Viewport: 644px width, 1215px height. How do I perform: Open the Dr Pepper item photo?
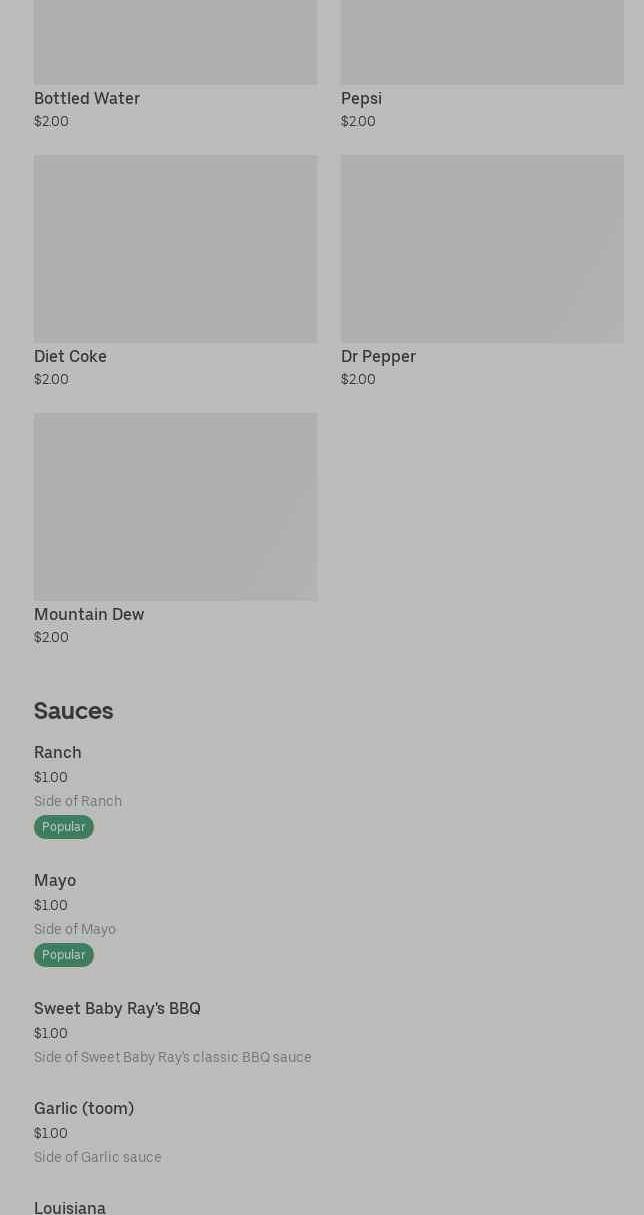(x=482, y=248)
